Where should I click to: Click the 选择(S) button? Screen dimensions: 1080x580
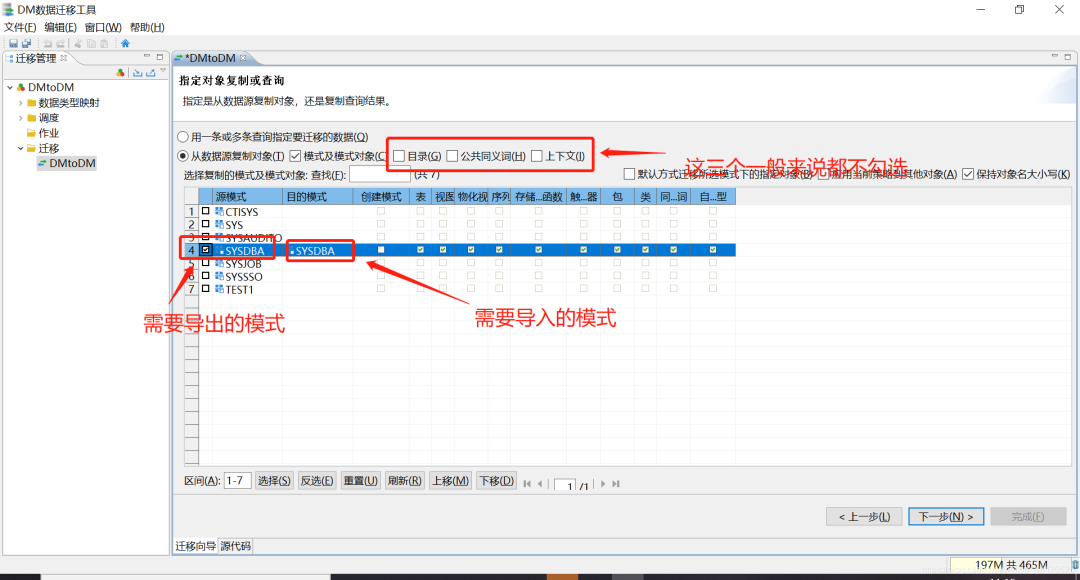pos(273,481)
